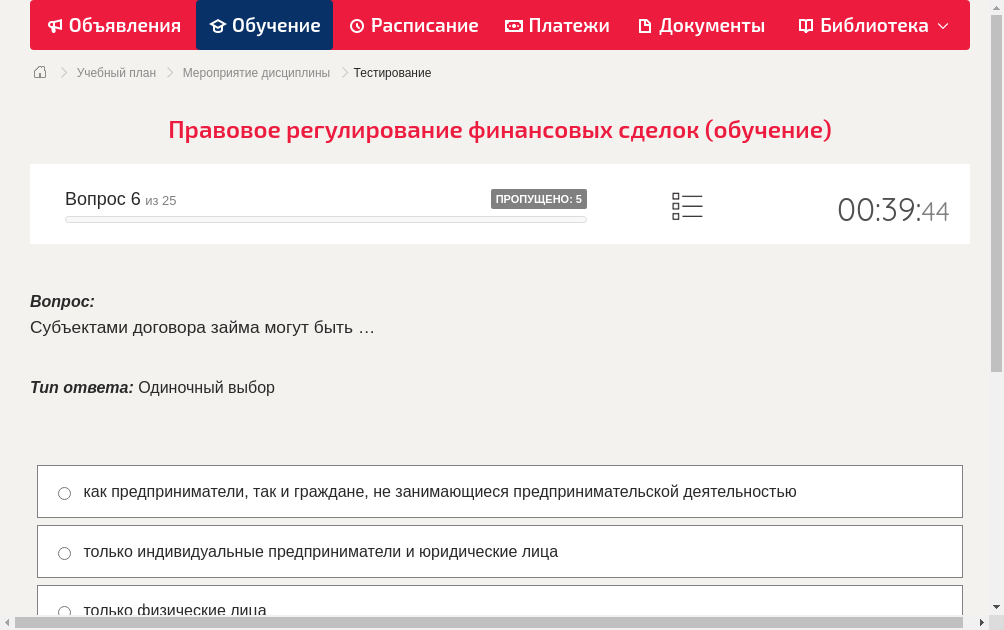The width and height of the screenshot is (1004, 630).
Task: Click the payment card icon beside Платежи
Action: click(512, 25)
